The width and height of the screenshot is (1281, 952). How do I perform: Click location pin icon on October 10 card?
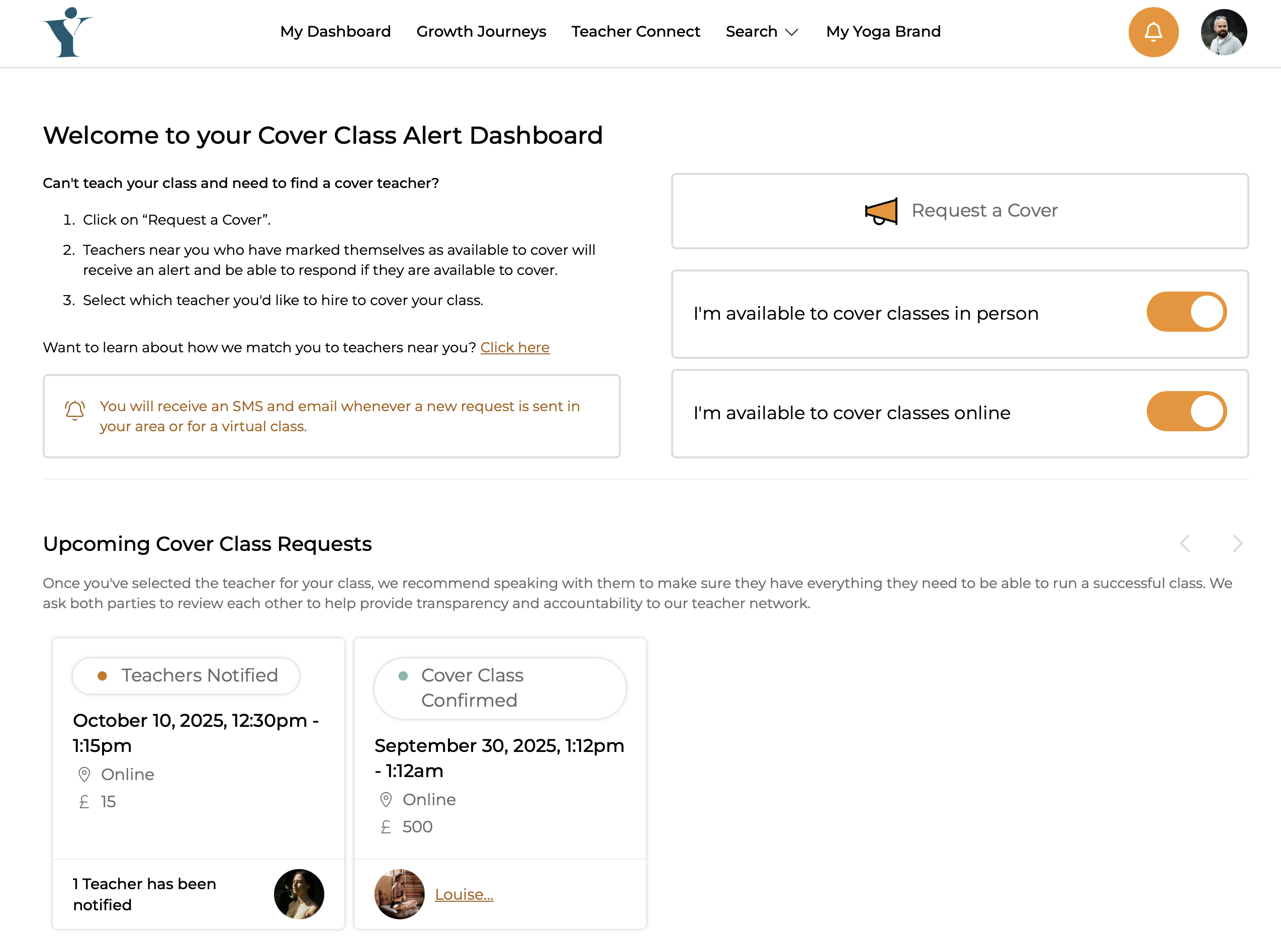(x=84, y=774)
